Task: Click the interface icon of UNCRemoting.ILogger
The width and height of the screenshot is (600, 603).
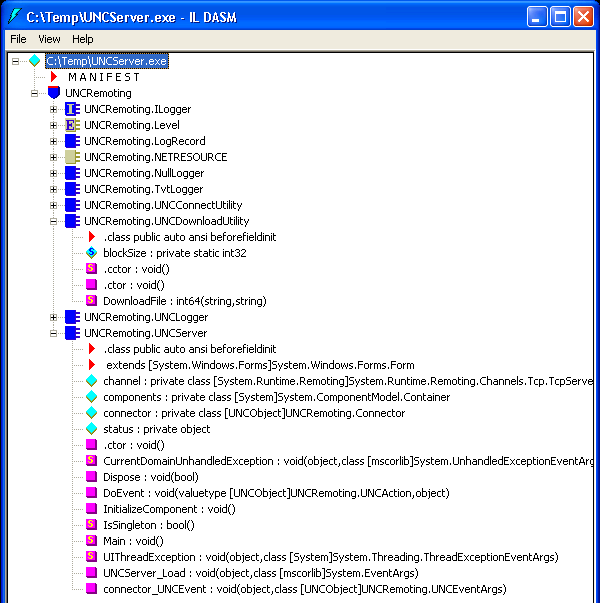Action: 72,109
